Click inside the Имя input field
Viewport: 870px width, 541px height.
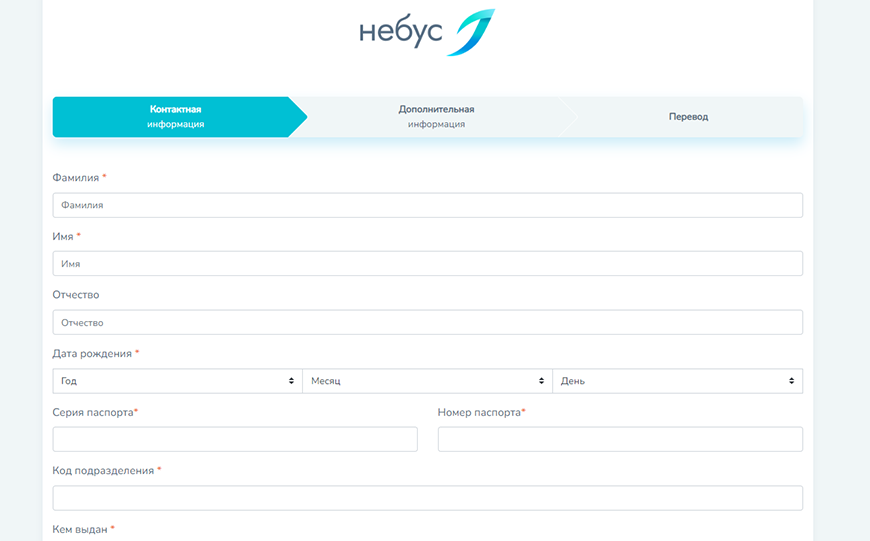click(427, 264)
